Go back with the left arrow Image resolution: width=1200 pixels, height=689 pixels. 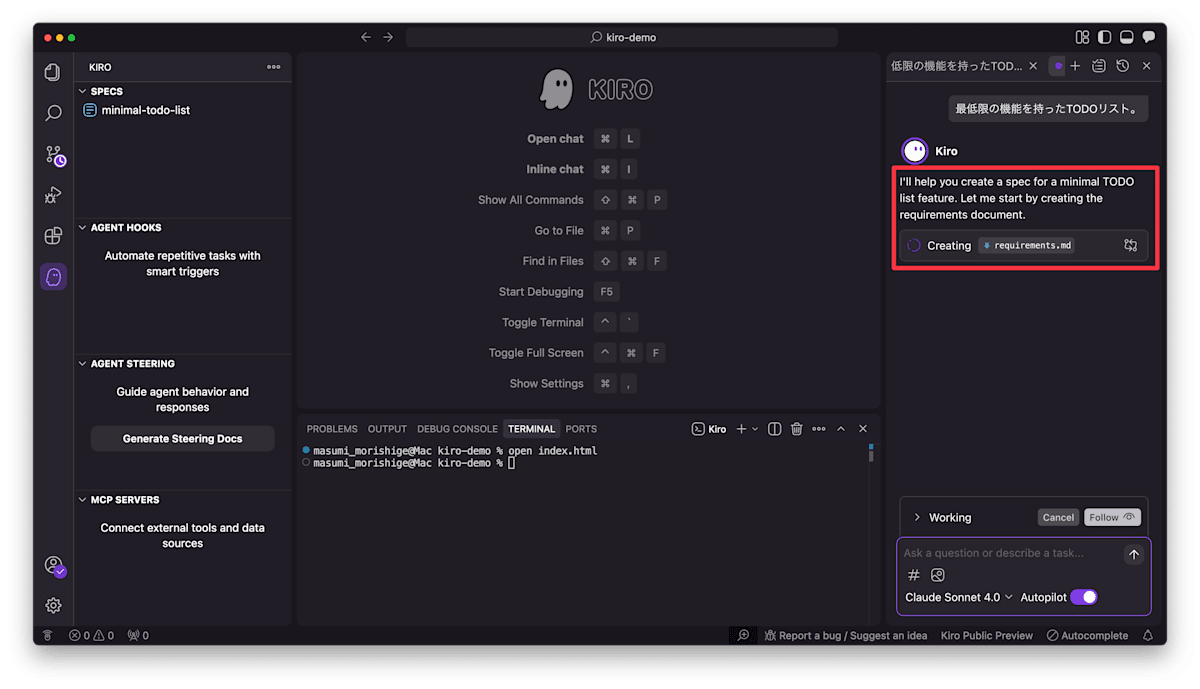pos(365,37)
